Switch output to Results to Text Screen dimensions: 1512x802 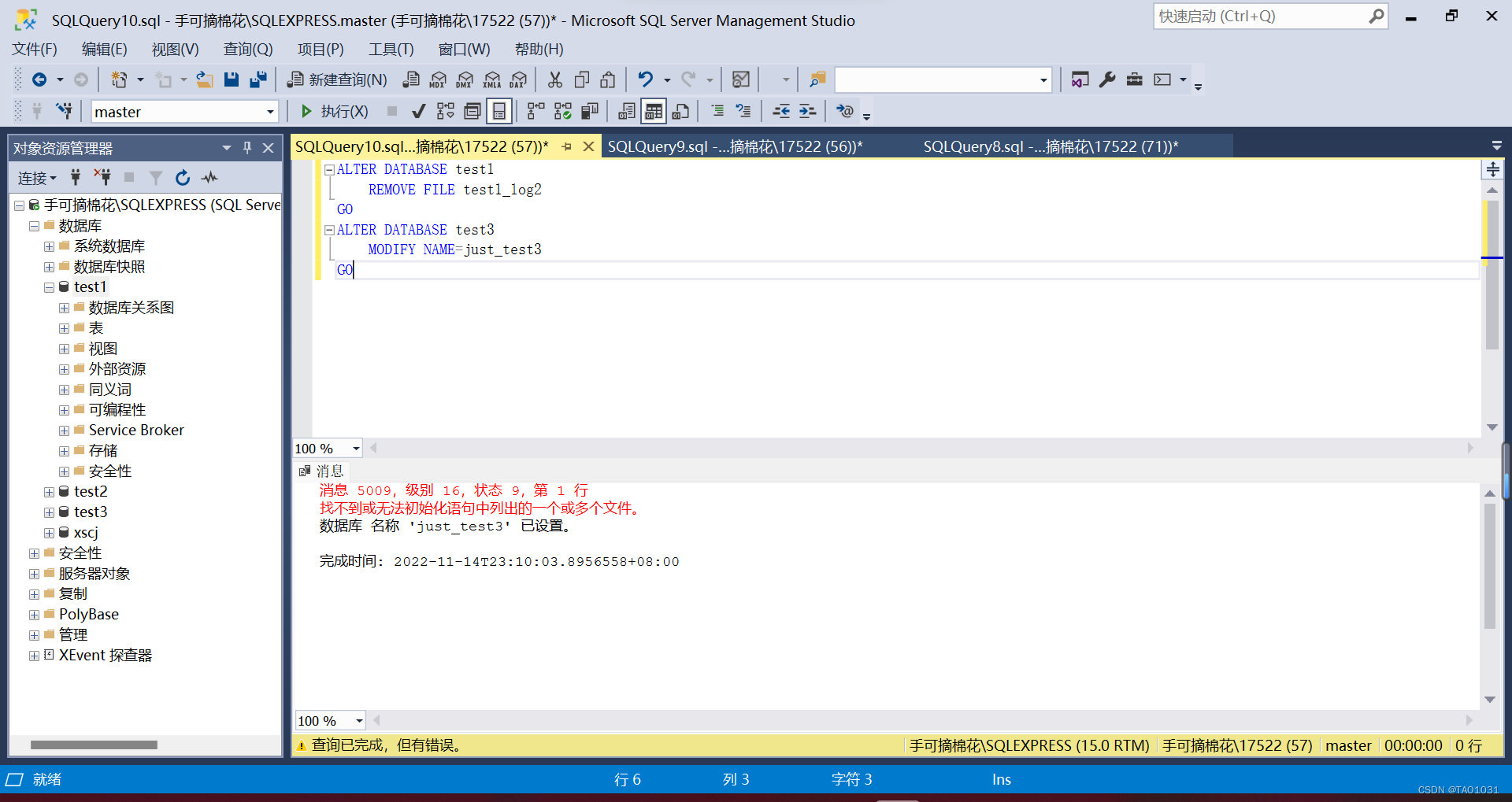(x=627, y=111)
